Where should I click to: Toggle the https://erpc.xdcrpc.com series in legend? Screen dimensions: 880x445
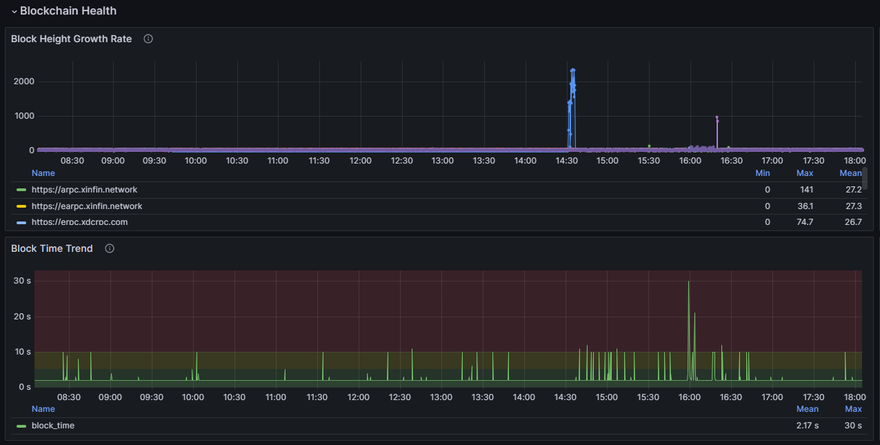[79, 222]
